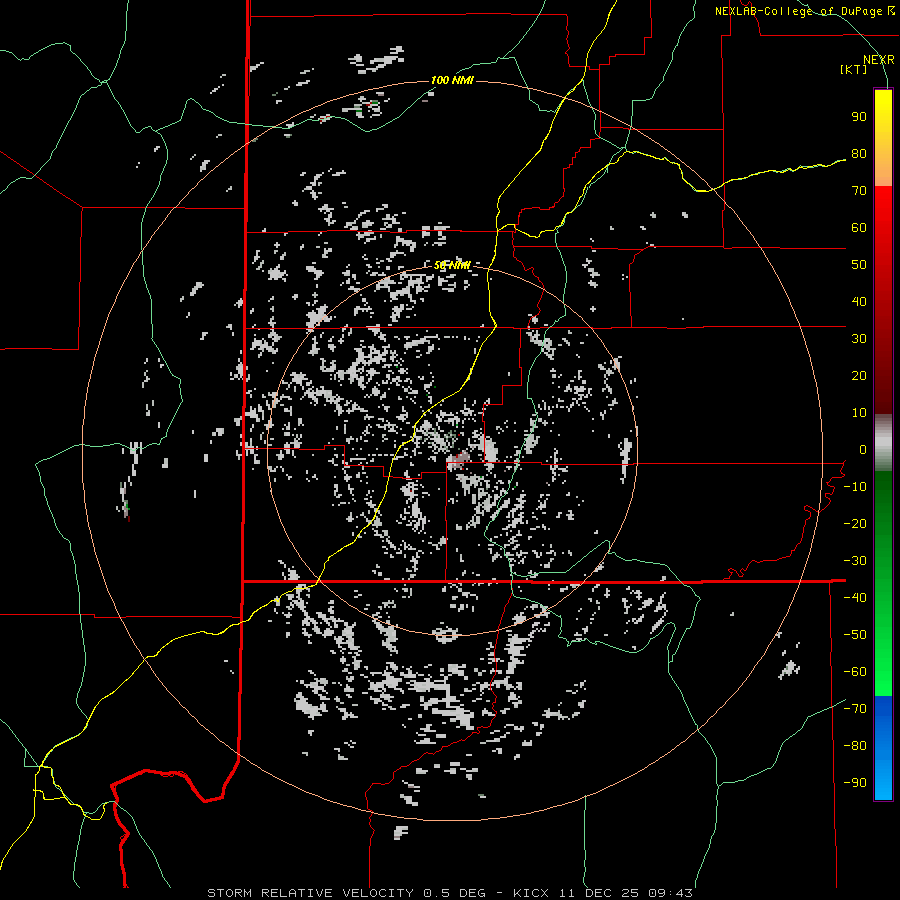Viewport: 900px width, 900px height.
Task: Click the 'NEXR' label above the color bar
Action: click(x=879, y=60)
